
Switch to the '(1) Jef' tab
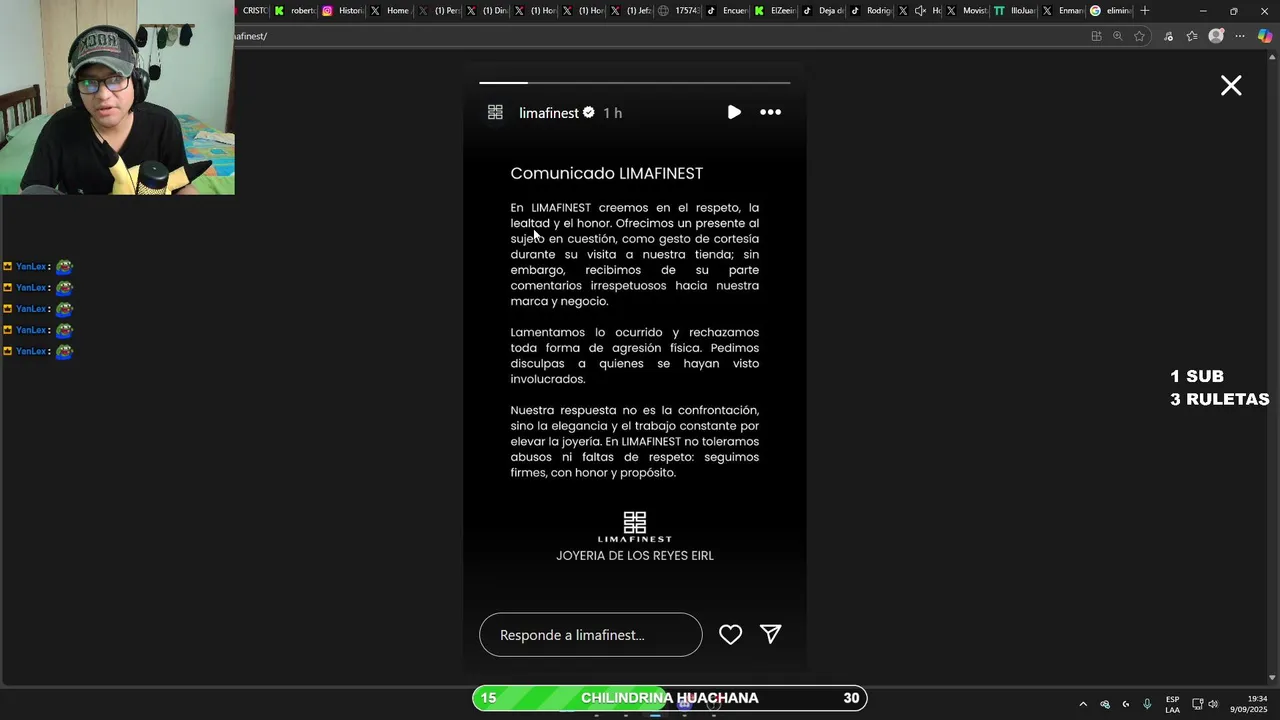[x=631, y=11]
